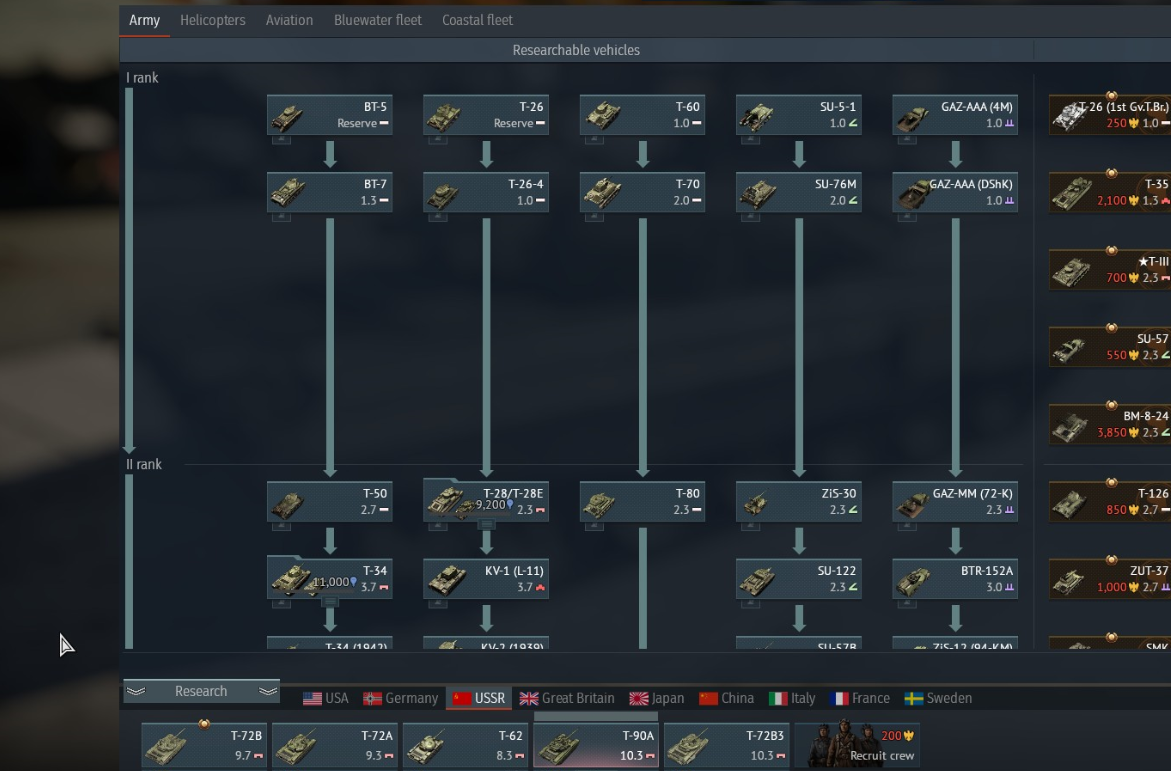This screenshot has width=1171, height=771.
Task: Open the Bluewater fleet tab
Action: point(378,20)
